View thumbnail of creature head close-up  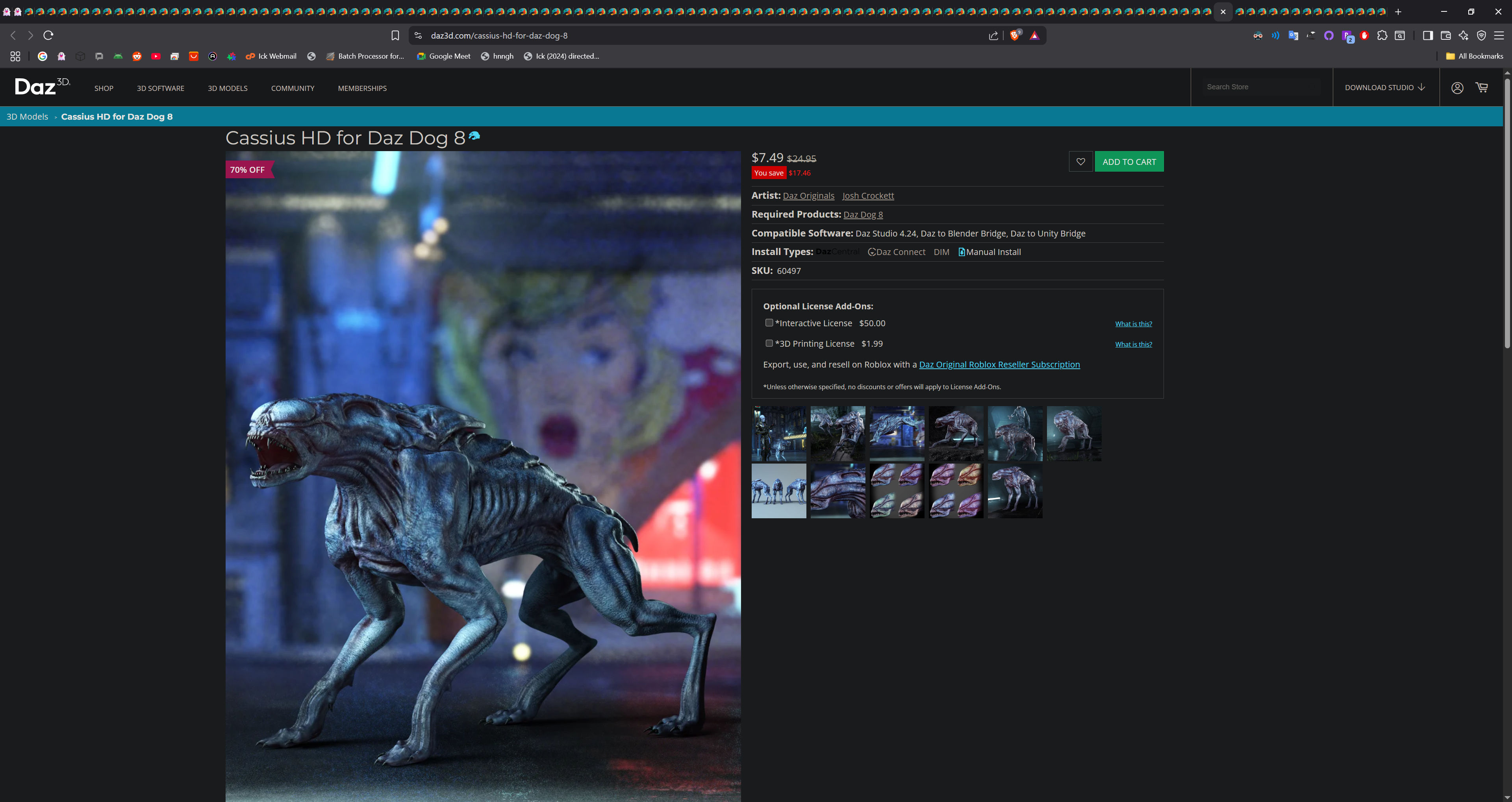[x=838, y=491]
